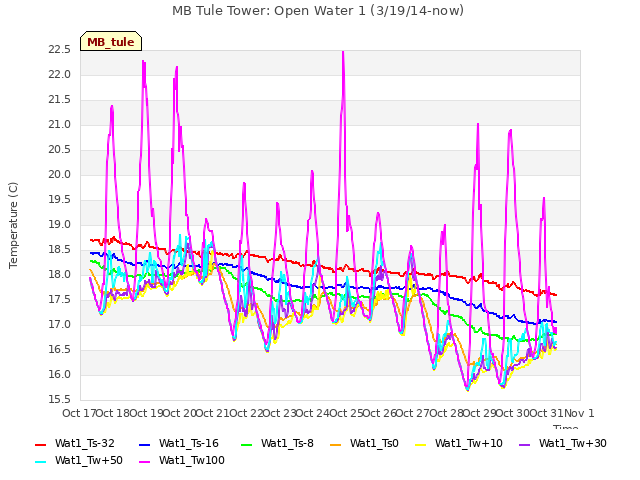Click the Oct 27 x-axis date label
The image size is (640, 480).
(413, 413)
